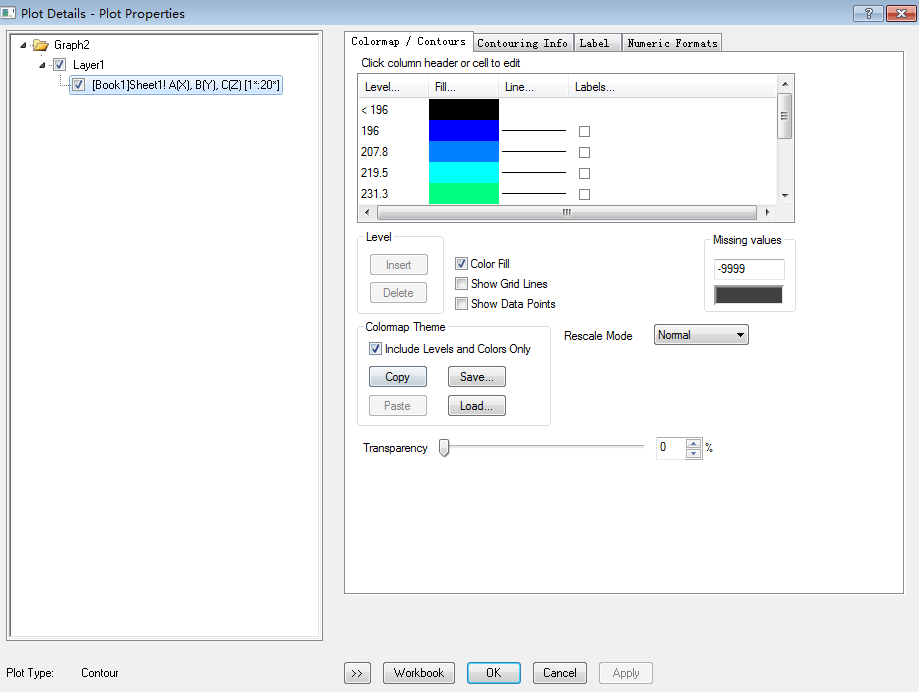Click the Transparency slider handle
Viewport: 919px width, 692px height.
444,448
